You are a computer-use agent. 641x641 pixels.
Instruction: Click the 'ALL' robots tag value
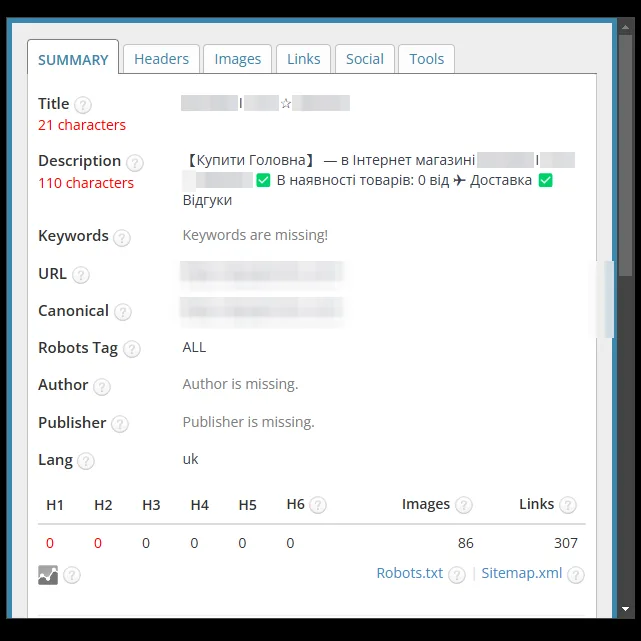pyautogui.click(x=194, y=347)
